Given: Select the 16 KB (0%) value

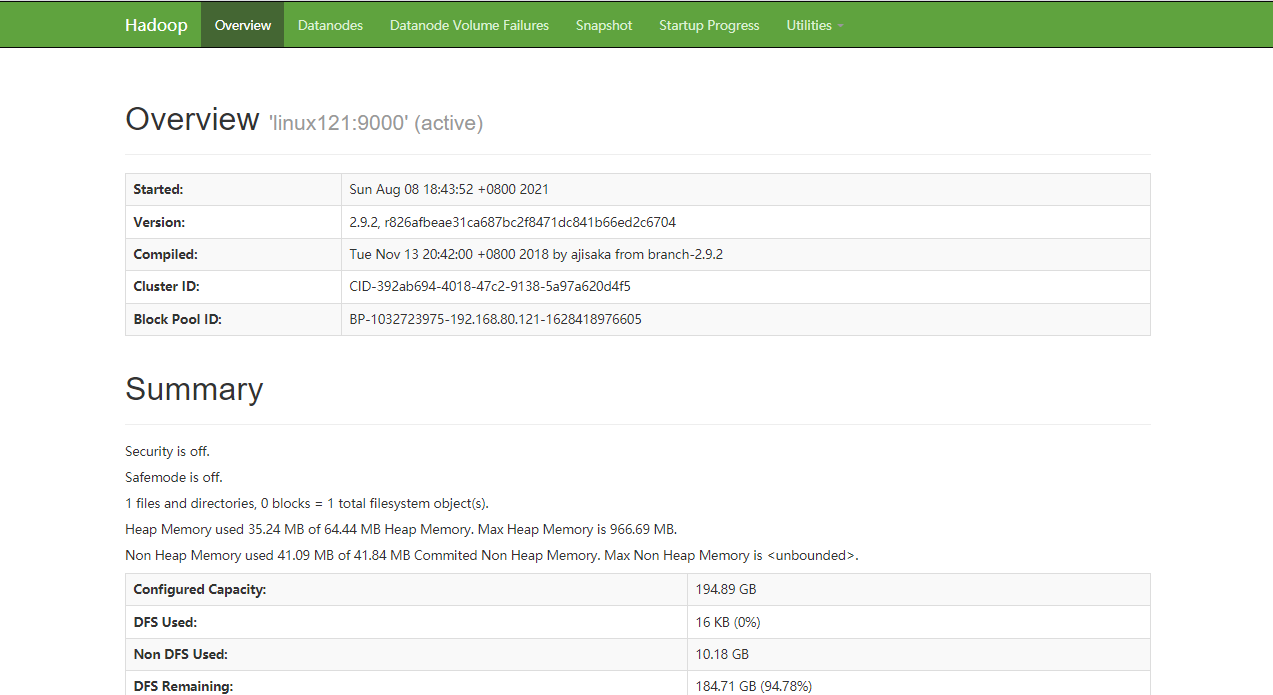Looking at the screenshot, I should coord(728,622).
